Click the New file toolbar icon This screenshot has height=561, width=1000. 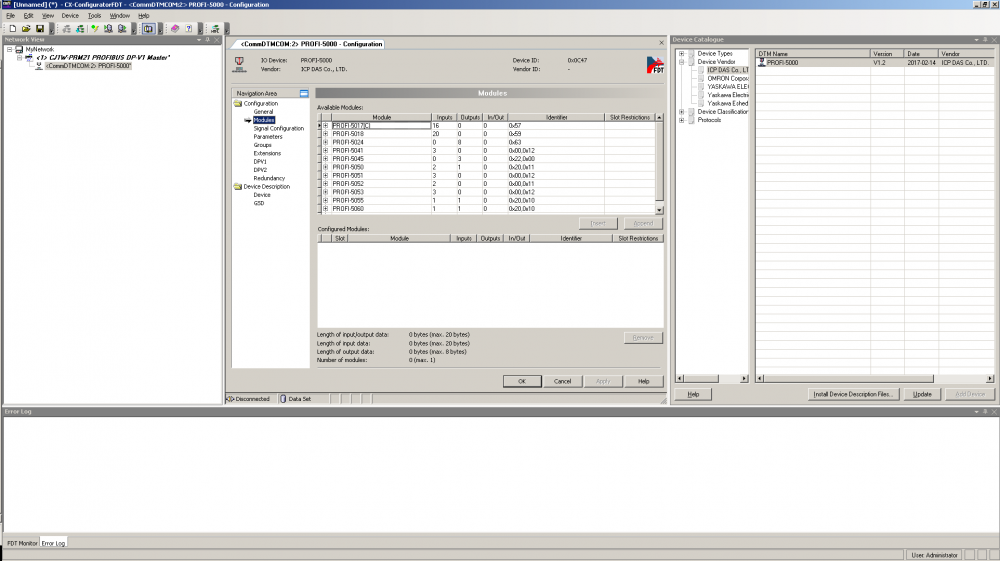pyautogui.click(x=12, y=29)
